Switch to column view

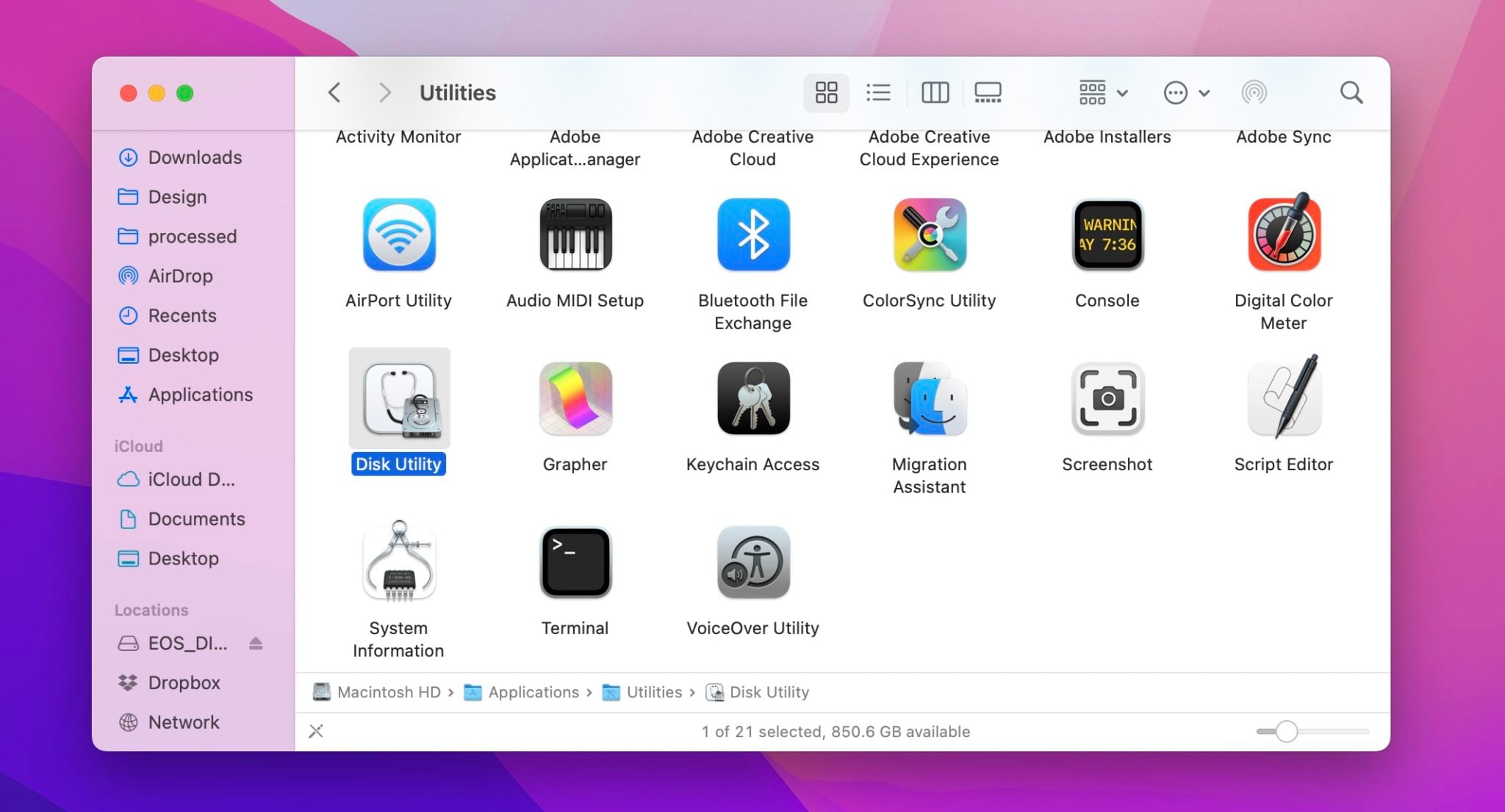[935, 93]
